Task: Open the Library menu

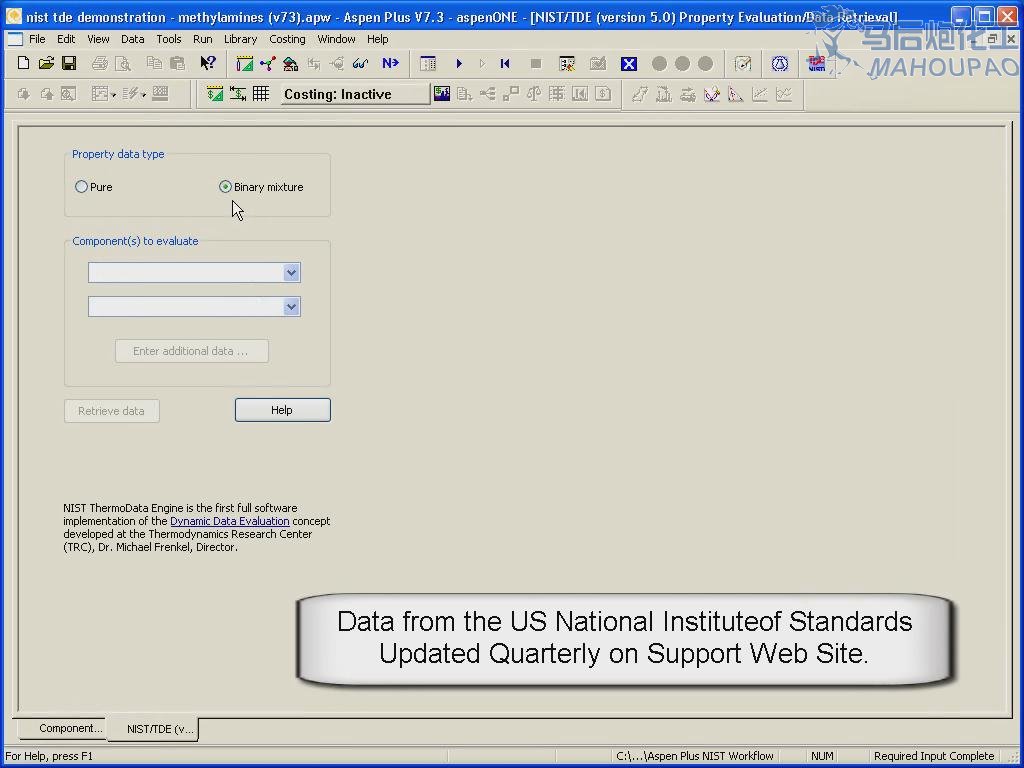Action: coord(240,39)
